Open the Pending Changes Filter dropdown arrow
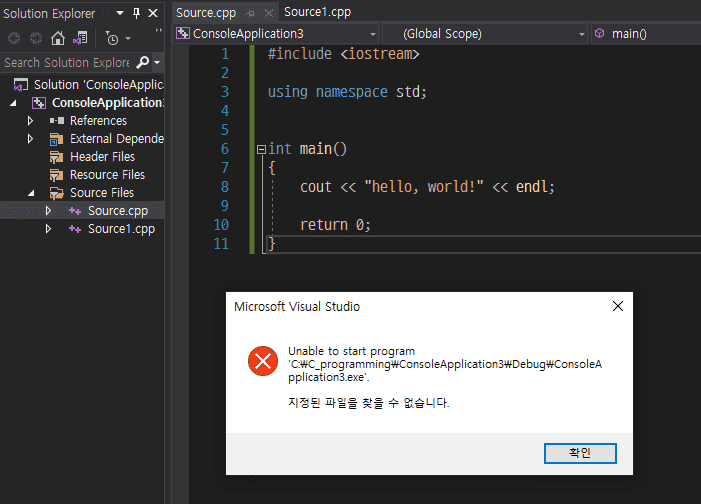This screenshot has width=701, height=504. click(x=128, y=39)
